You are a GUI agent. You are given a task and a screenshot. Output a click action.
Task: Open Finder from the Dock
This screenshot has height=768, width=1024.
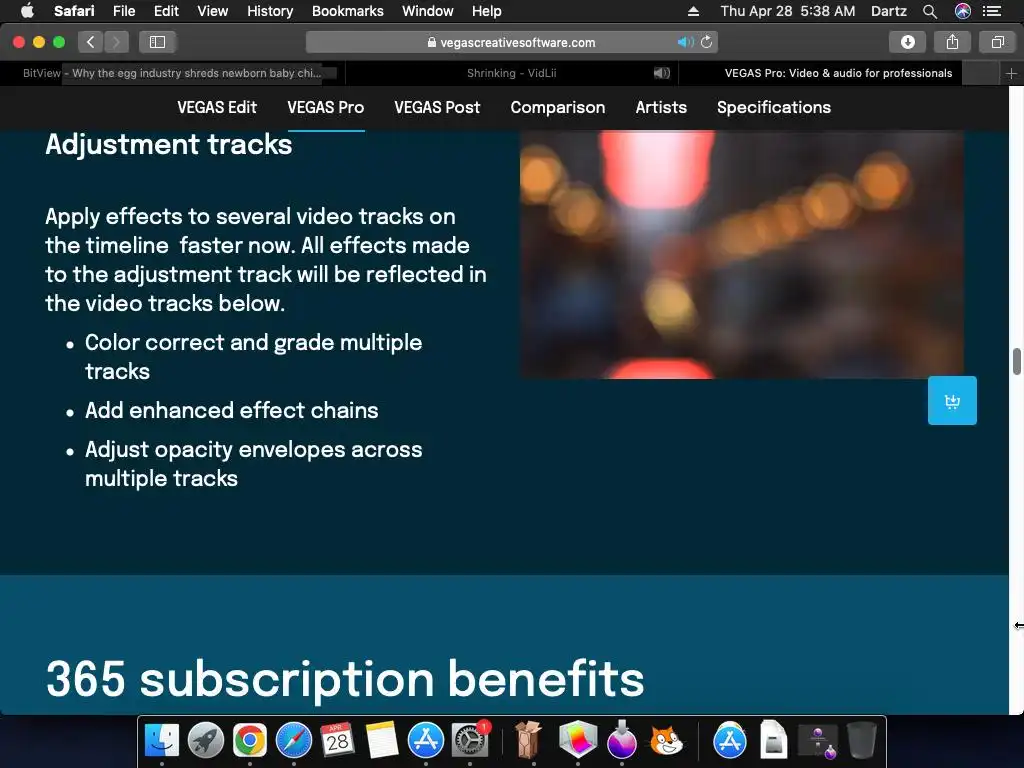[161, 741]
